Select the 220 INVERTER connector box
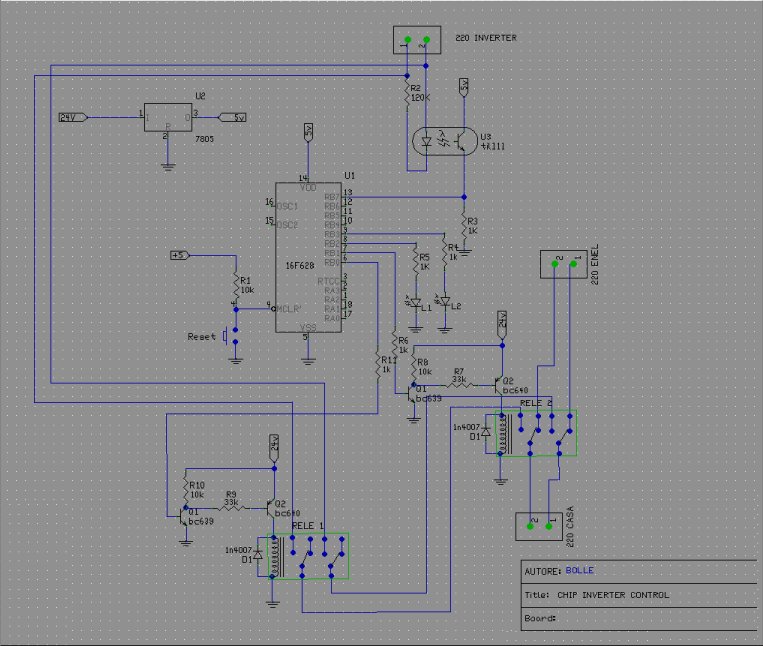Screen dimensions: 763x646 [417, 40]
